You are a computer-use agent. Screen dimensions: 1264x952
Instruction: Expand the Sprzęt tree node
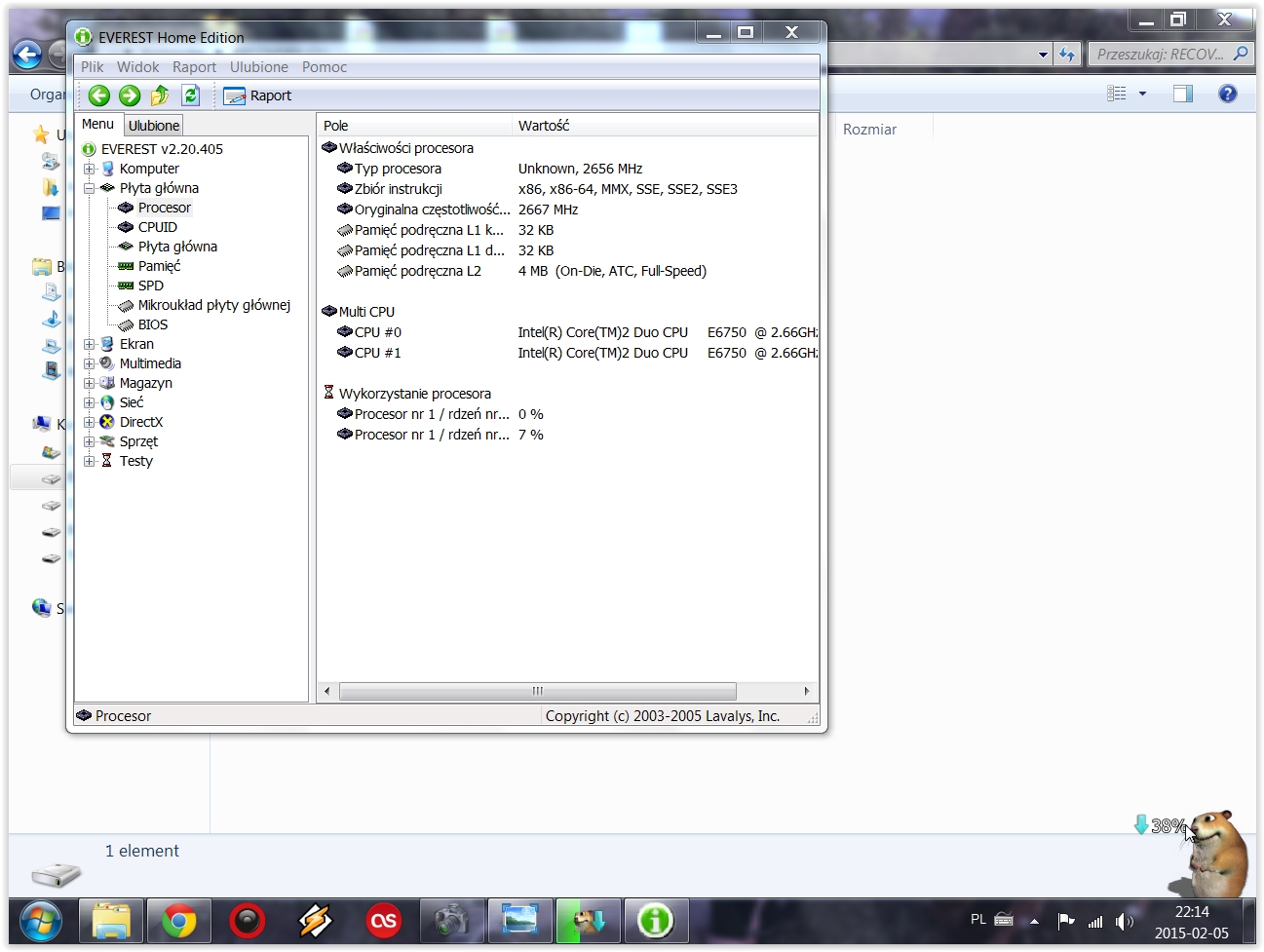coord(89,441)
